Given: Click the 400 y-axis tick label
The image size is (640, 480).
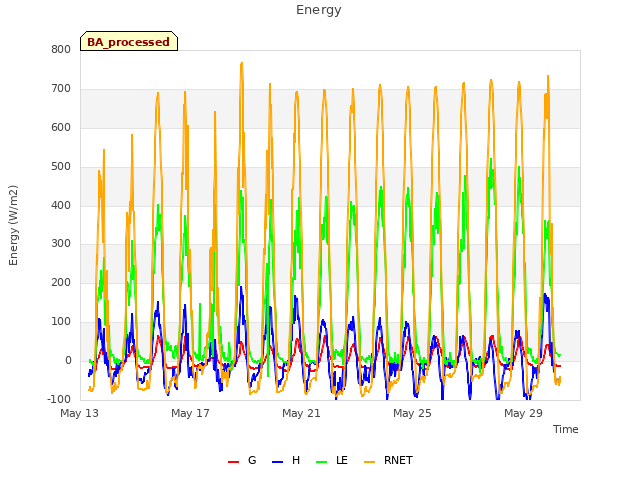Looking at the screenshot, I should 61,205.
